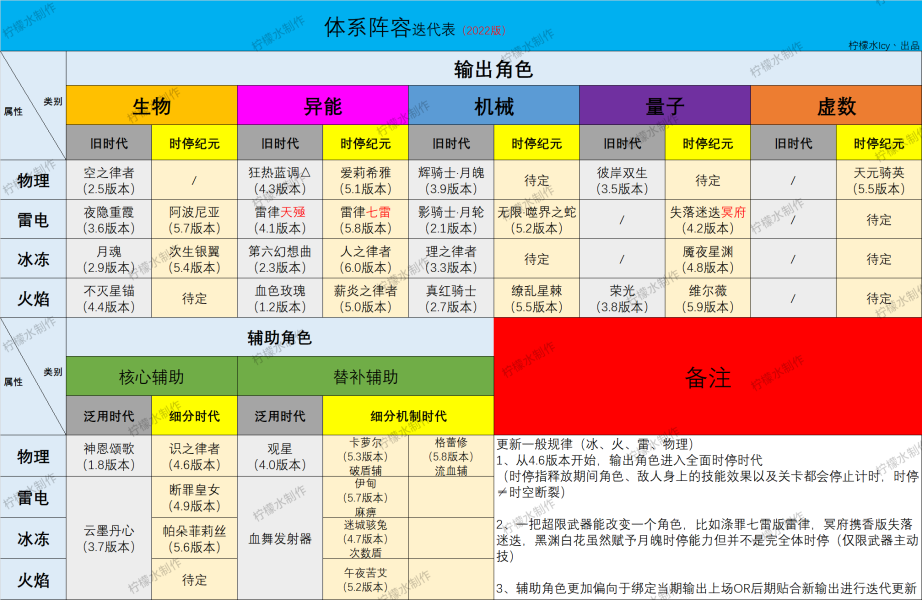Click the 午夜苦艾 (5.2版本) cell
The height and width of the screenshot is (600, 922).
(x=365, y=579)
